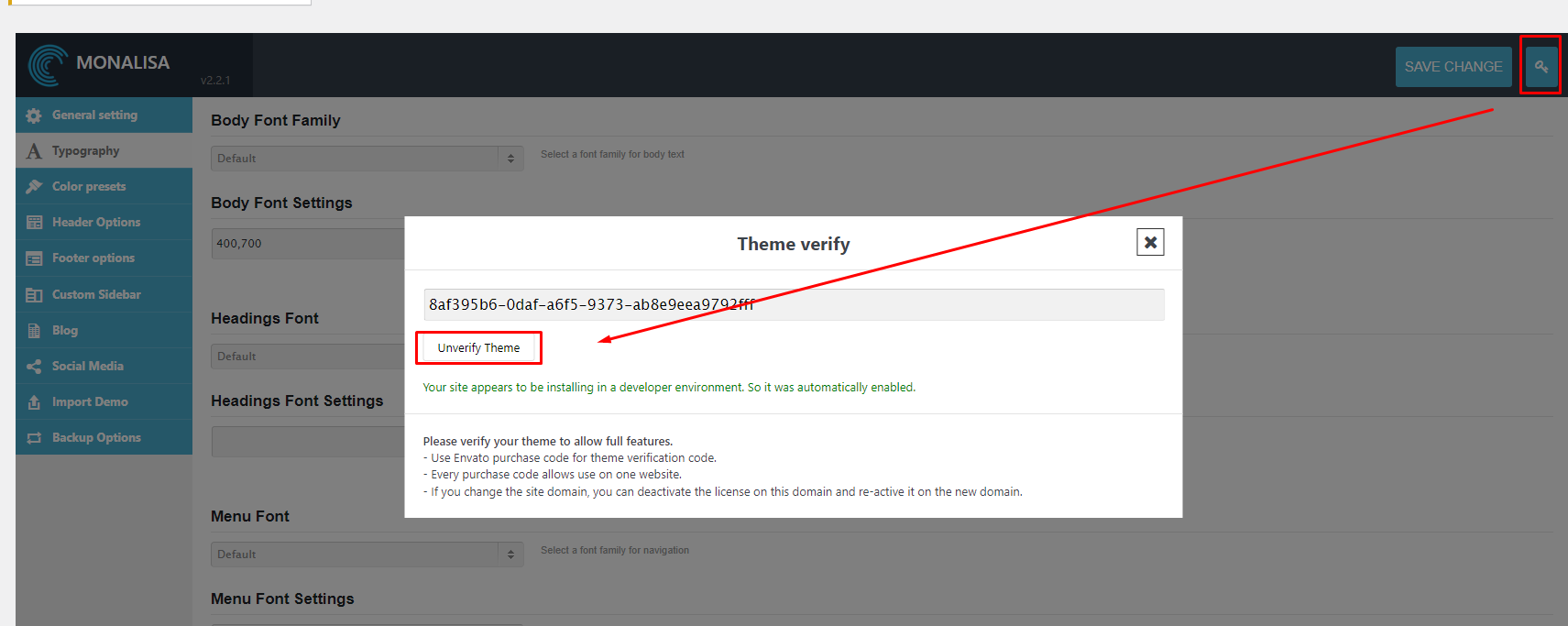Click the General setting gear icon

(x=34, y=115)
